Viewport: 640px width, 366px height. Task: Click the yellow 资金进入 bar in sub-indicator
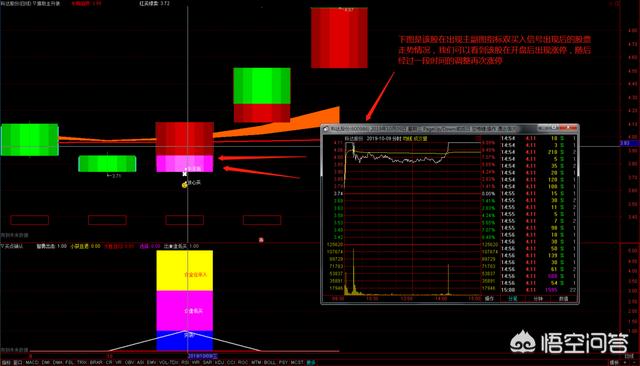[x=184, y=271]
